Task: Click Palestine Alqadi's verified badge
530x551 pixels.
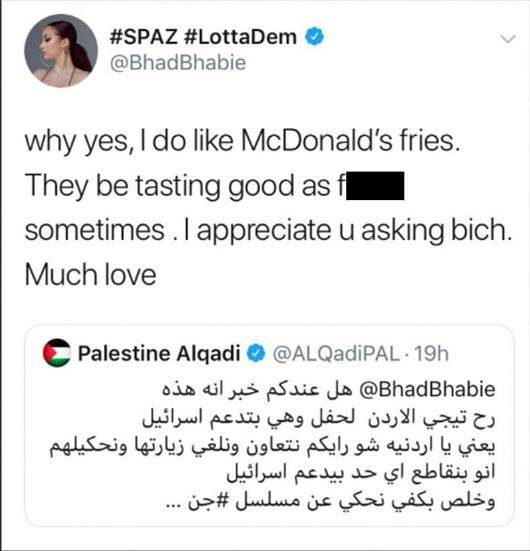Action: click(256, 354)
